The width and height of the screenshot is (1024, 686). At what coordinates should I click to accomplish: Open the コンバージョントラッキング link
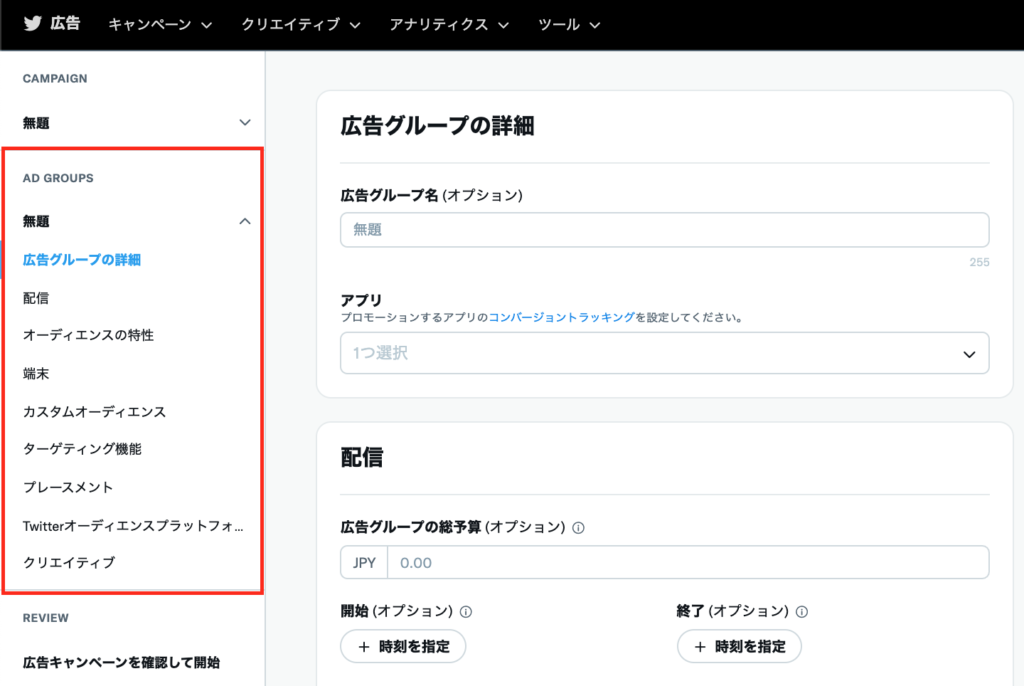pos(561,317)
